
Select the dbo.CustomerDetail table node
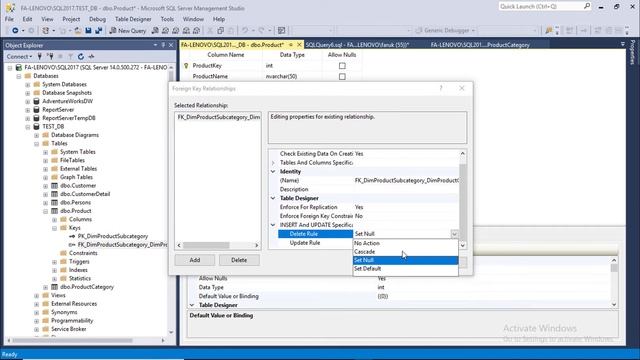[85, 194]
